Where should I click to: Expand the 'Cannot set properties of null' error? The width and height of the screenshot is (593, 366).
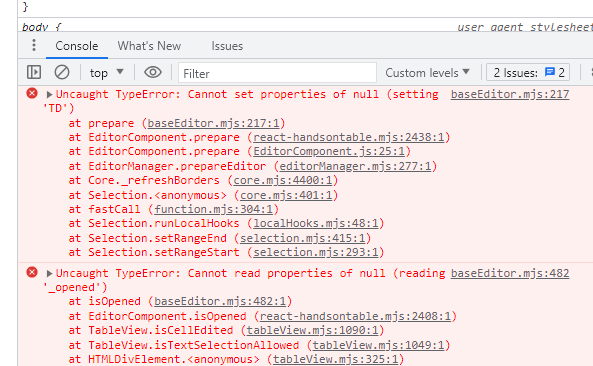pos(49,94)
